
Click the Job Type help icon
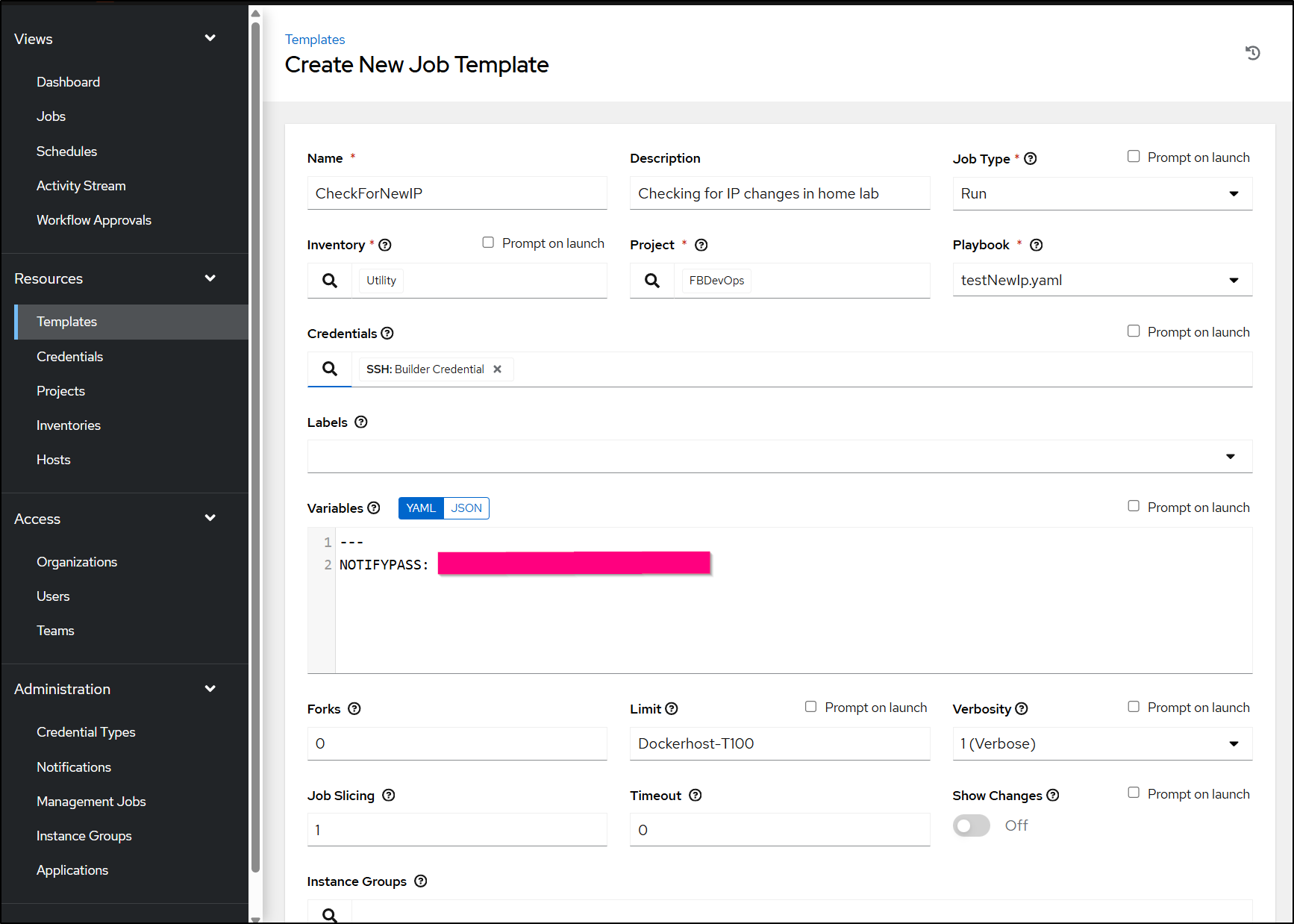1031,158
